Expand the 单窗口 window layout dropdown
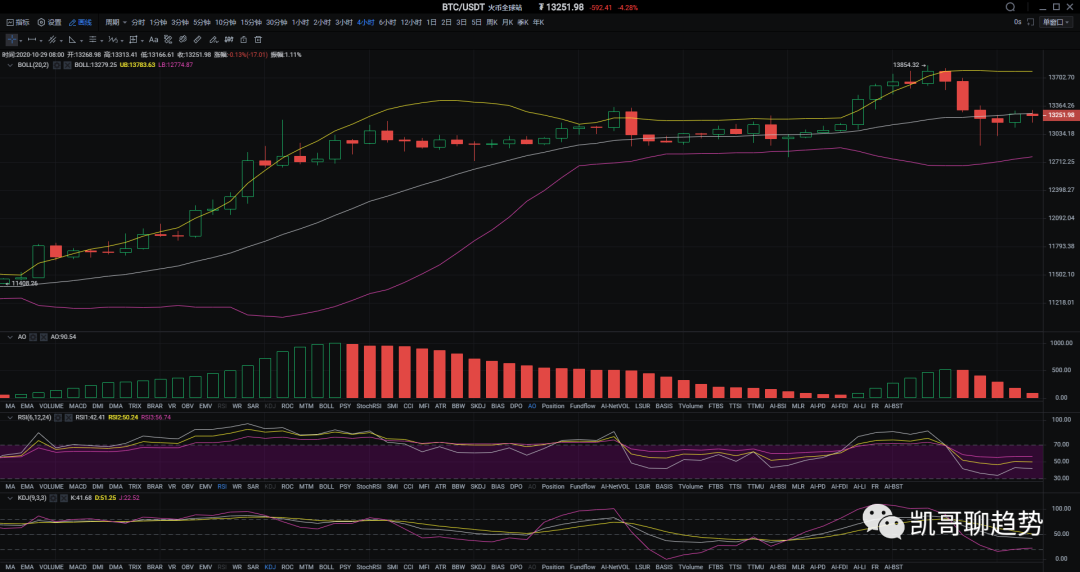The height and width of the screenshot is (572, 1080). click(x=1052, y=21)
